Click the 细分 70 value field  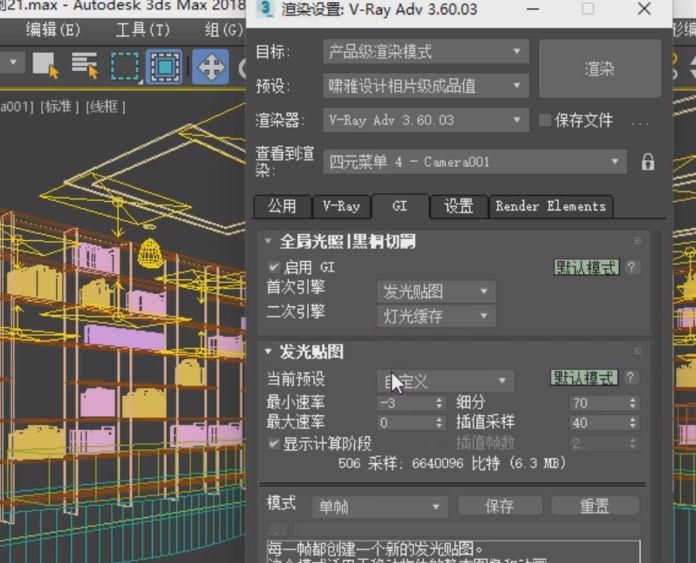[598, 403]
